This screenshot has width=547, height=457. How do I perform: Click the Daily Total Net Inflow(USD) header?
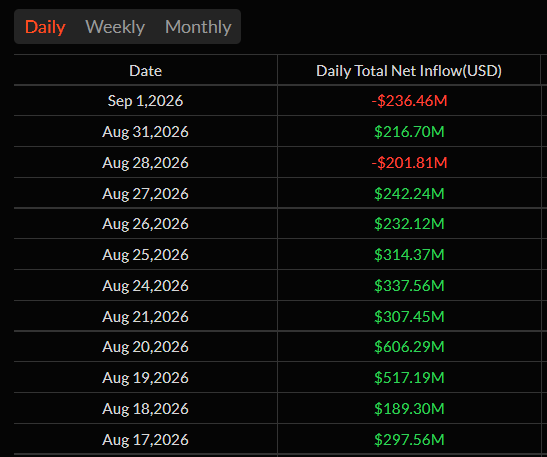409,71
